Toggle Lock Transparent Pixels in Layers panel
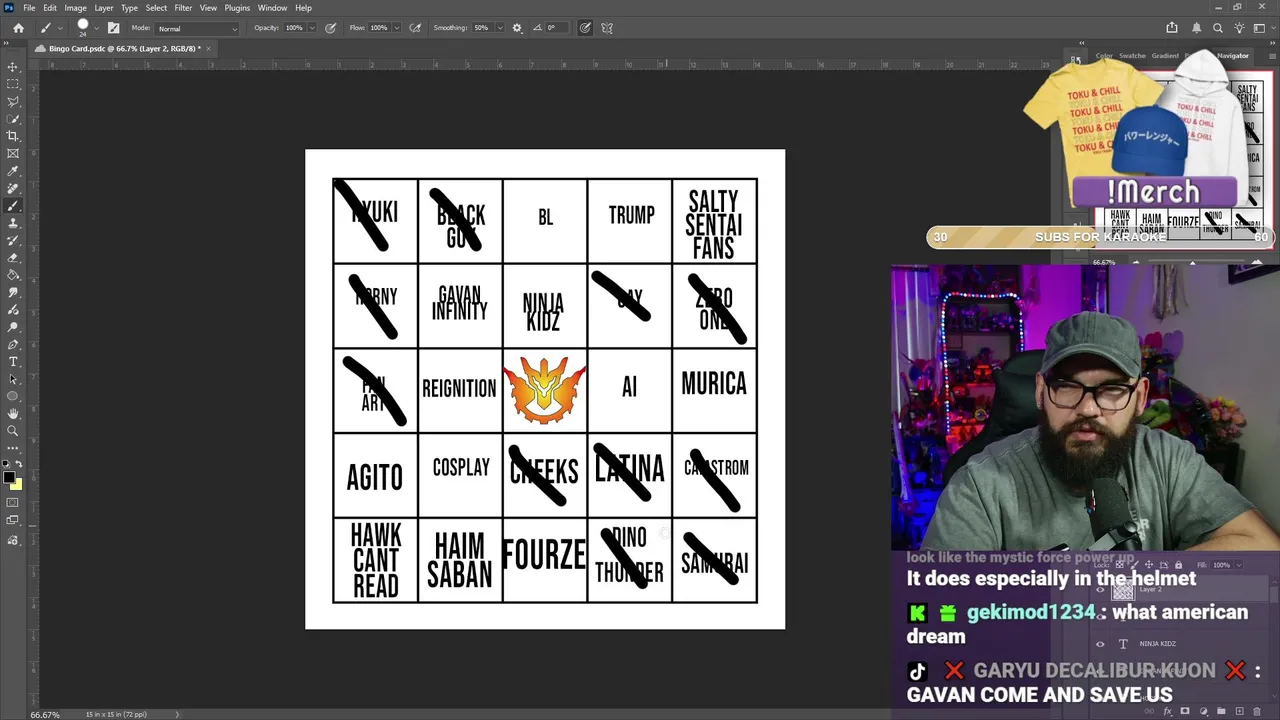 pos(1122,565)
